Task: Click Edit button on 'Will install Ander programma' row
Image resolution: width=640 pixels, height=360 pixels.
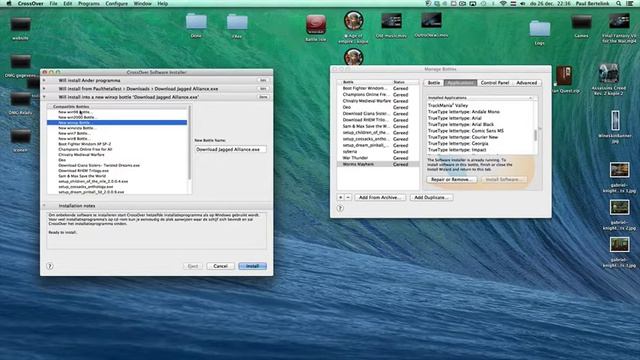Action: (x=263, y=80)
